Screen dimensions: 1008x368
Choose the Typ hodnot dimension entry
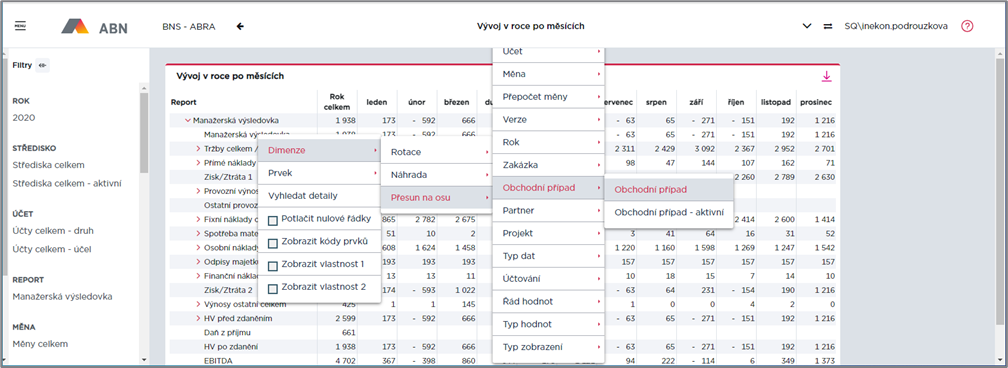[x=548, y=324]
